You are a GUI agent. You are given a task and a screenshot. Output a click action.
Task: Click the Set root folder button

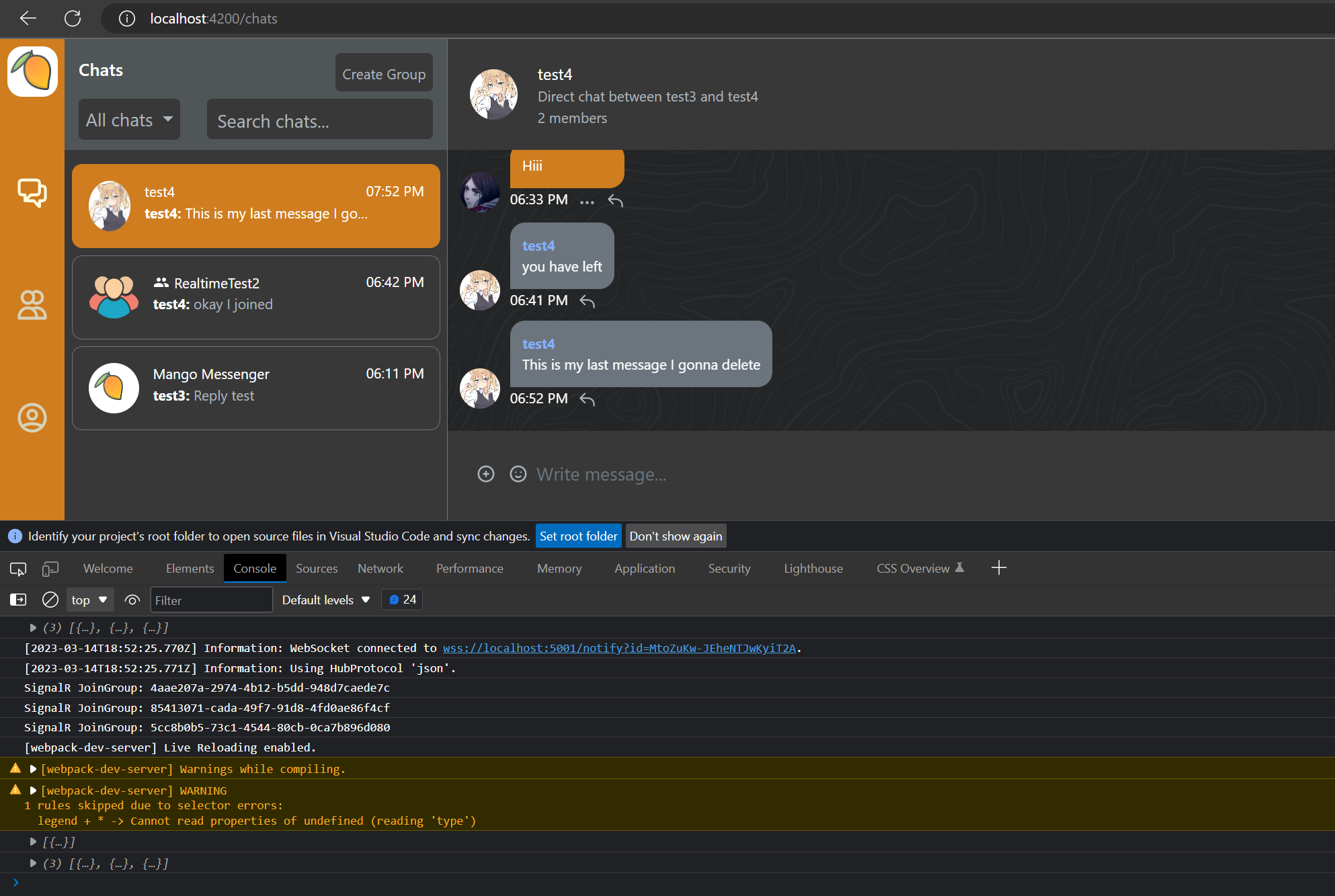pyautogui.click(x=578, y=536)
